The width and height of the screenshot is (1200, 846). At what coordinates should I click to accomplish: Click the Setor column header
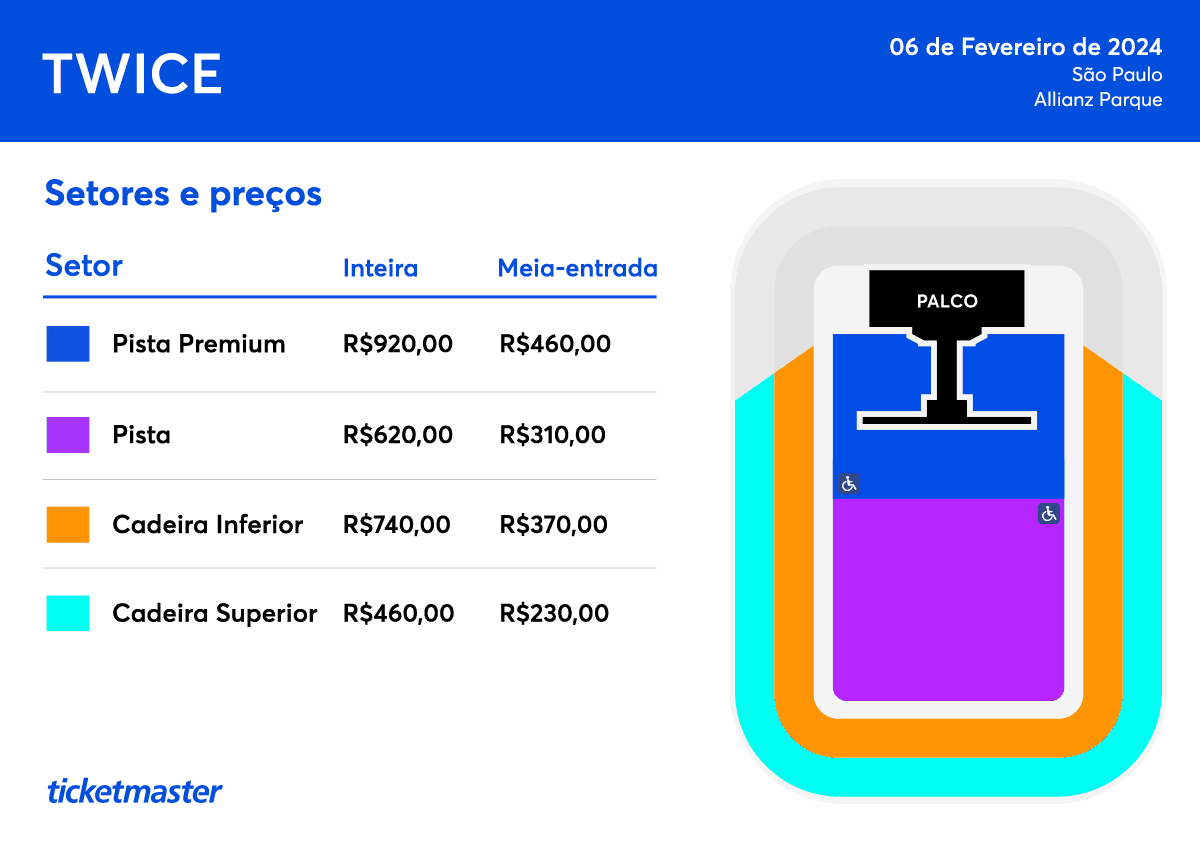[x=84, y=266]
